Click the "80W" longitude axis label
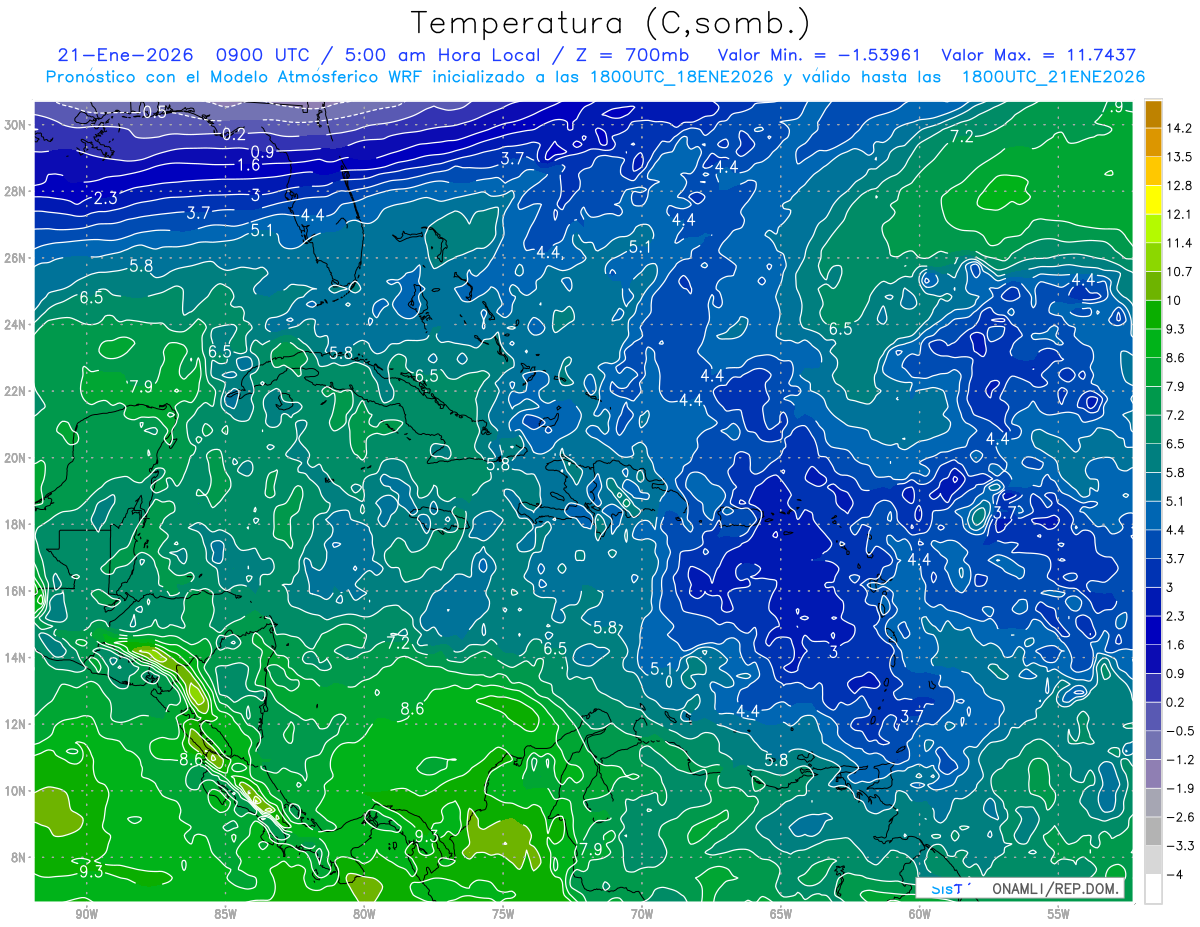The height and width of the screenshot is (927, 1200). coord(364,914)
